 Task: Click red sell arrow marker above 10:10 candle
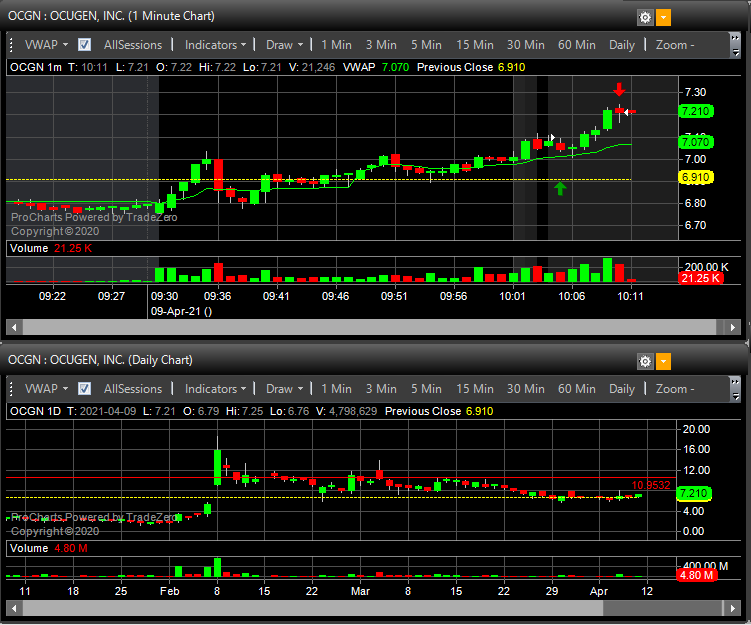[x=619, y=89]
